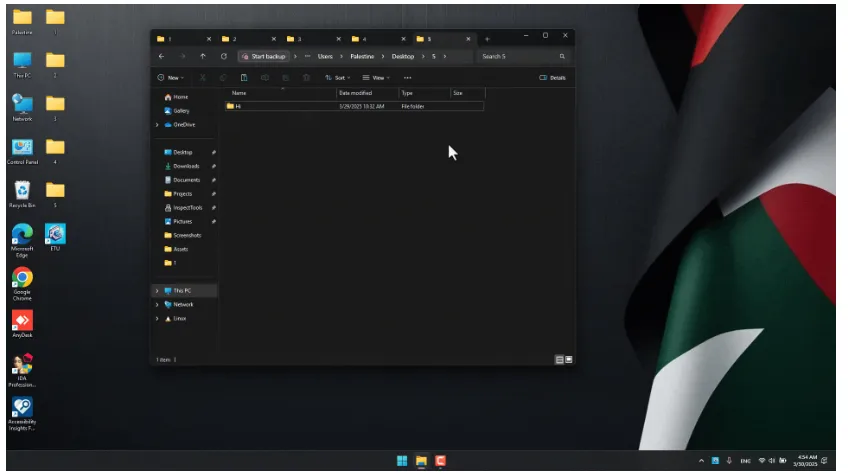Click the Delete trash icon
Viewport: 848px width, 473px height.
pyautogui.click(x=306, y=78)
